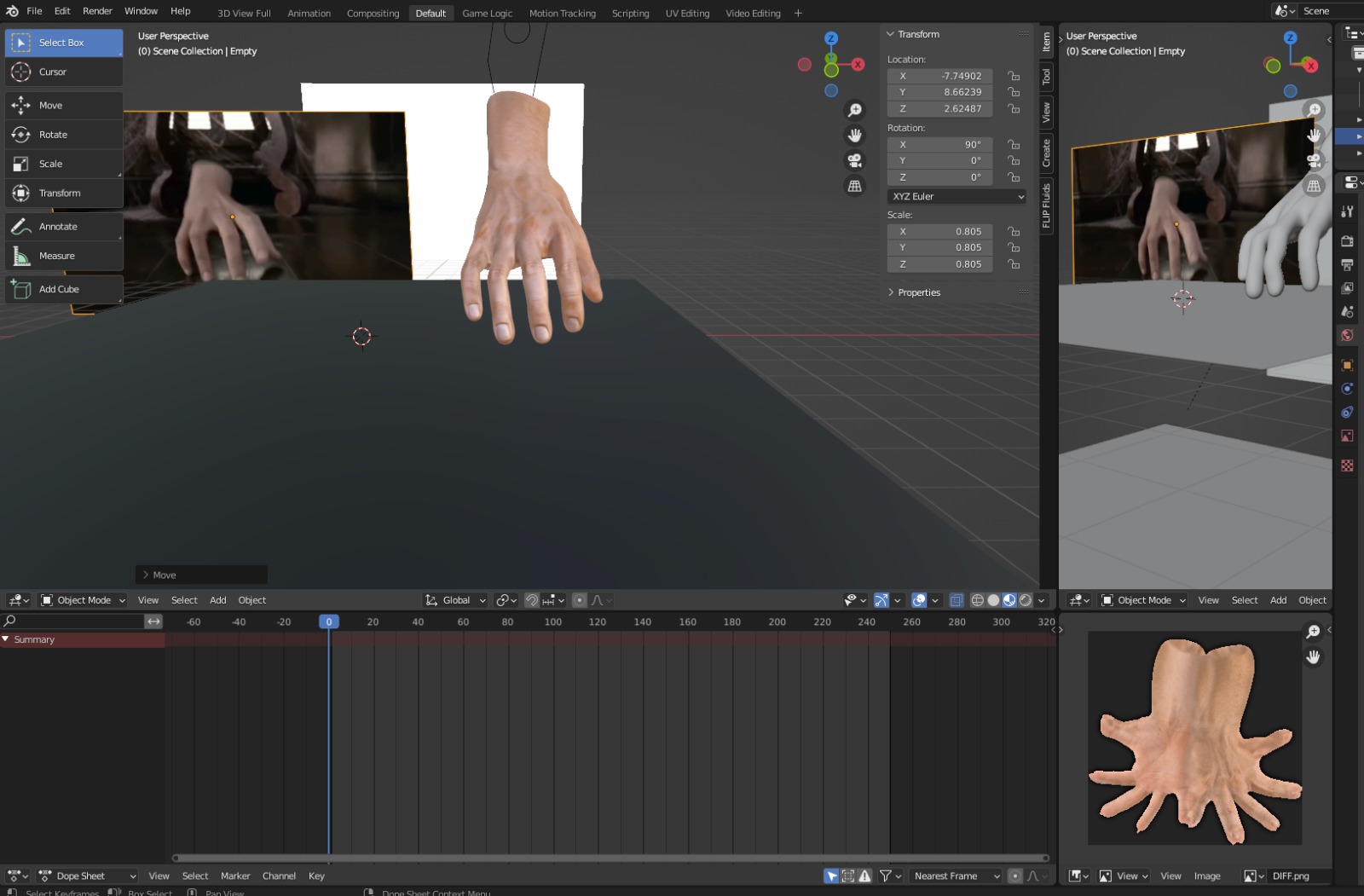The width and height of the screenshot is (1364, 896).
Task: Activate the Measure tool
Action: click(x=56, y=256)
